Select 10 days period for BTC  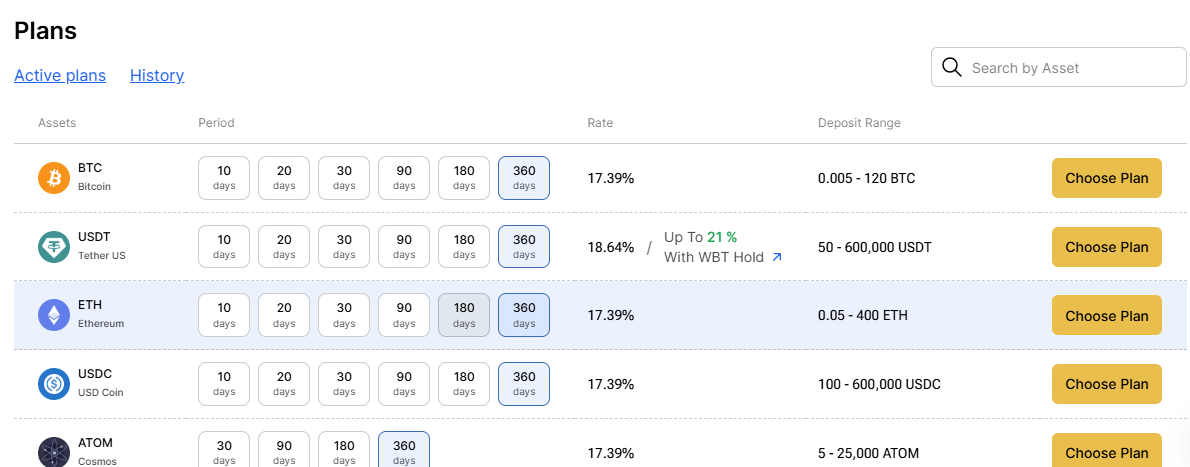tap(224, 178)
